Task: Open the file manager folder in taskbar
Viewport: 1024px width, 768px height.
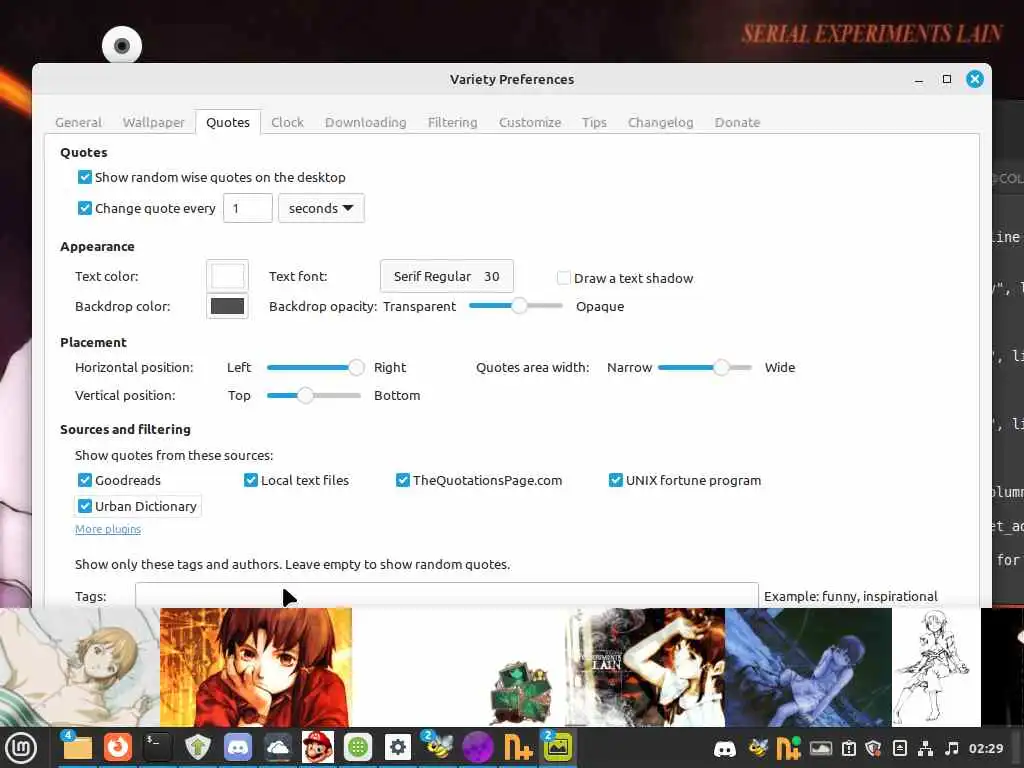Action: click(x=77, y=747)
